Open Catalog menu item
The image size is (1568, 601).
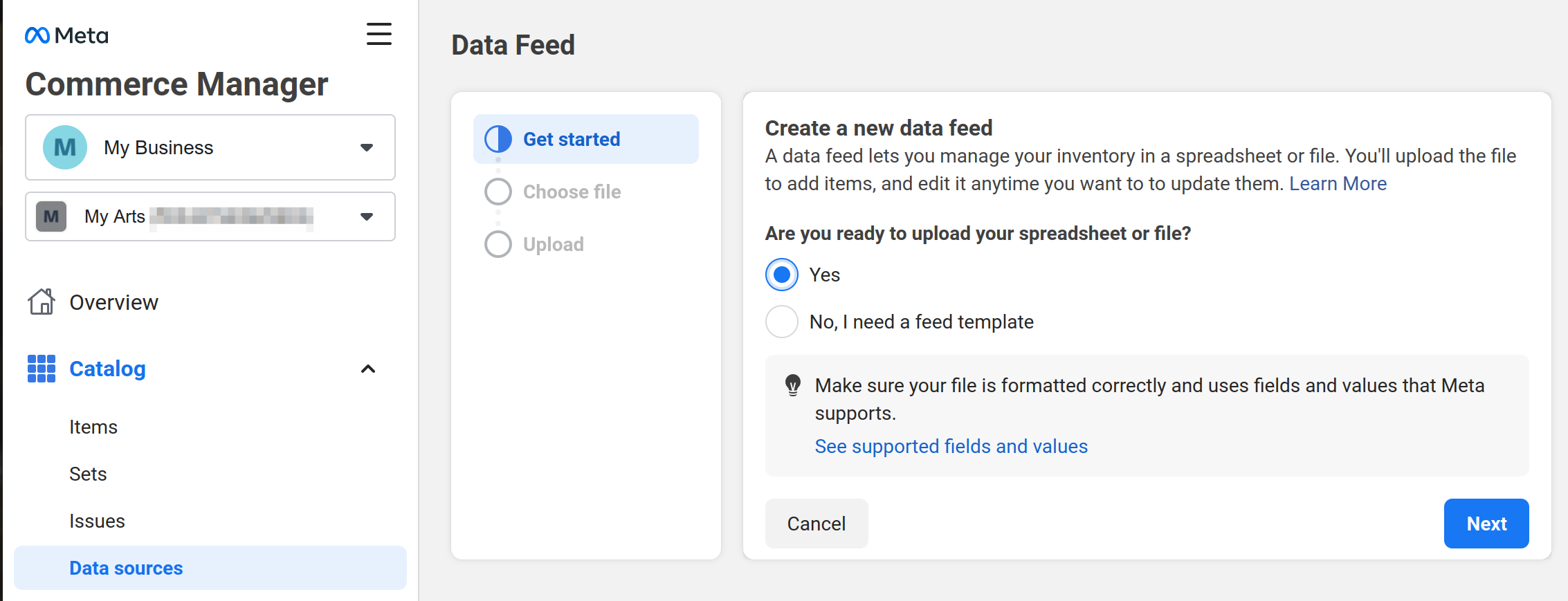107,369
